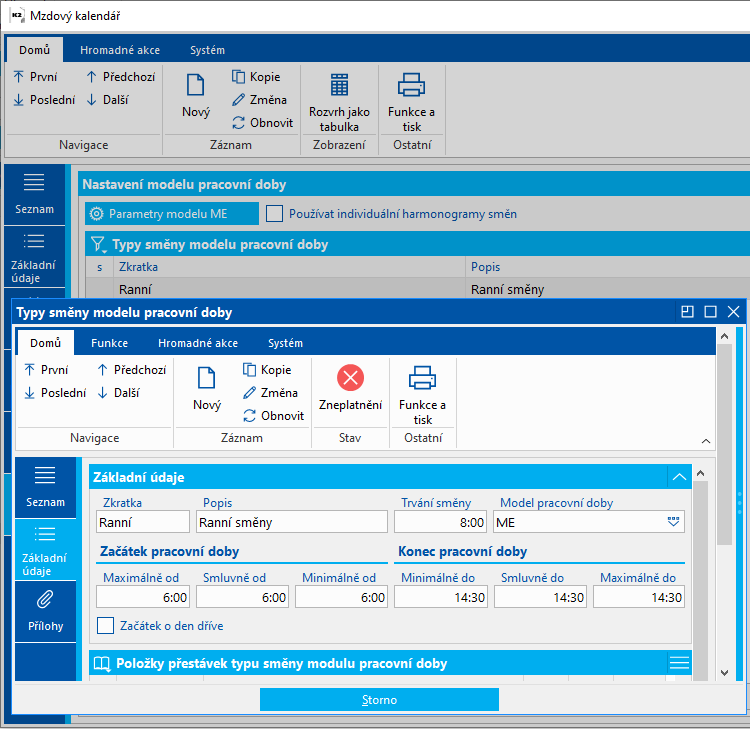The width and height of the screenshot is (750, 729).
Task: Open the Systém tab in main window
Action: tap(208, 50)
